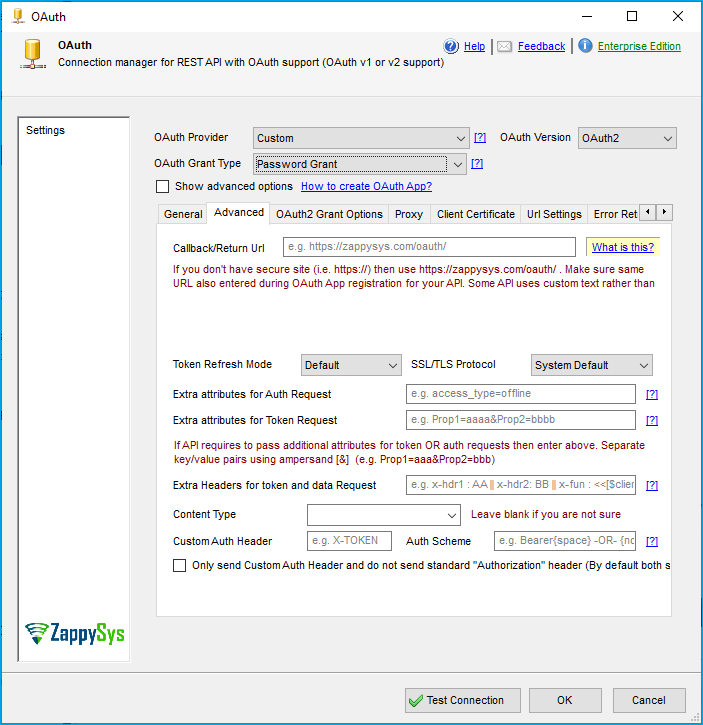Open the Feedback link
Viewport: 703px width, 725px height.
(541, 46)
